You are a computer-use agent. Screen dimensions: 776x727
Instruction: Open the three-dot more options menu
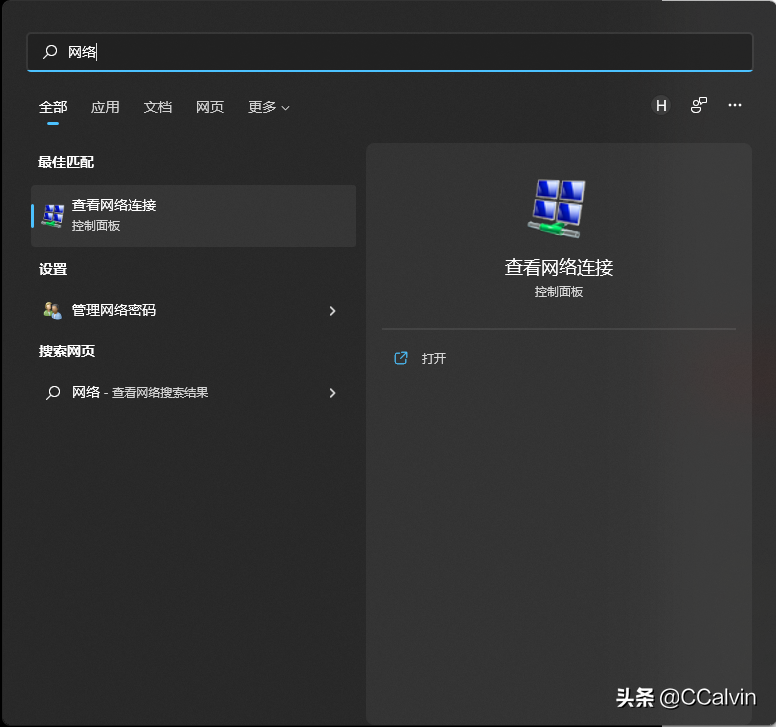click(x=735, y=105)
